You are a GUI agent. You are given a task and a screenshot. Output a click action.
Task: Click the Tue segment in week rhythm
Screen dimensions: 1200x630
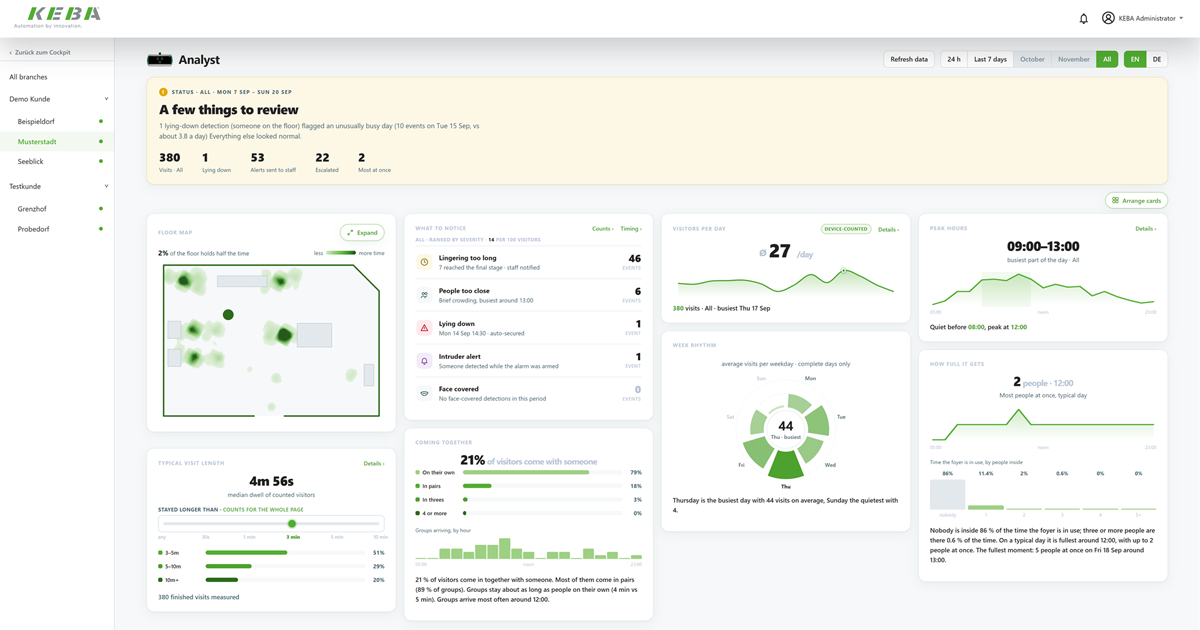click(817, 418)
